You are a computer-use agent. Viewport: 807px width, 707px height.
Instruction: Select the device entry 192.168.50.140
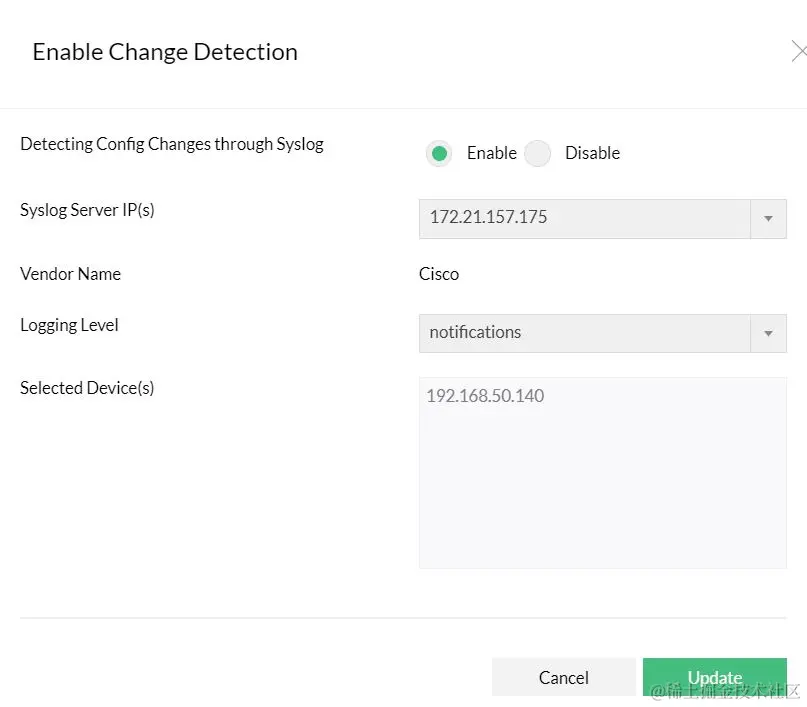(484, 396)
